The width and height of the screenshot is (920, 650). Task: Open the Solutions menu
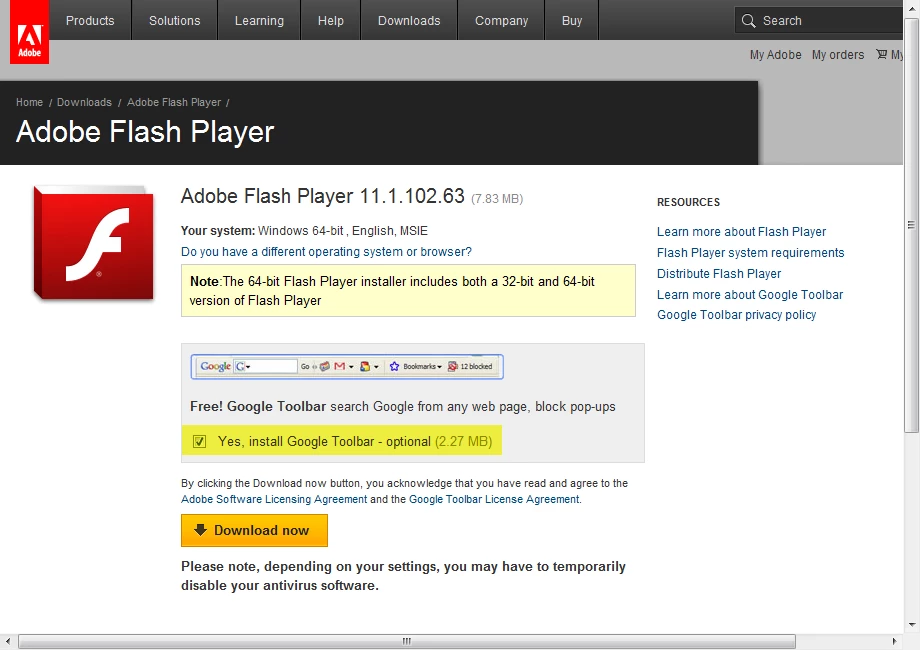pos(174,21)
